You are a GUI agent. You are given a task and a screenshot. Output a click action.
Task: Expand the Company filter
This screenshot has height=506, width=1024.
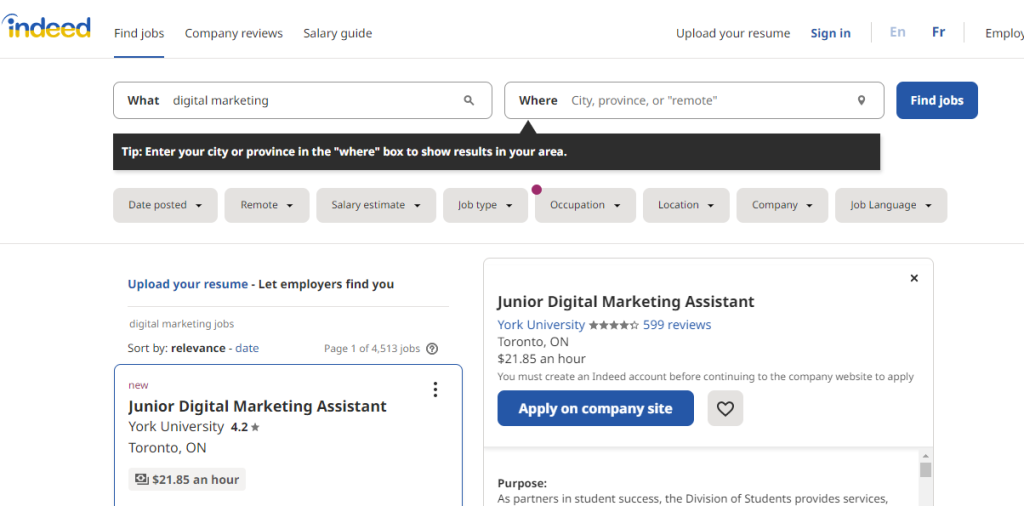(782, 205)
